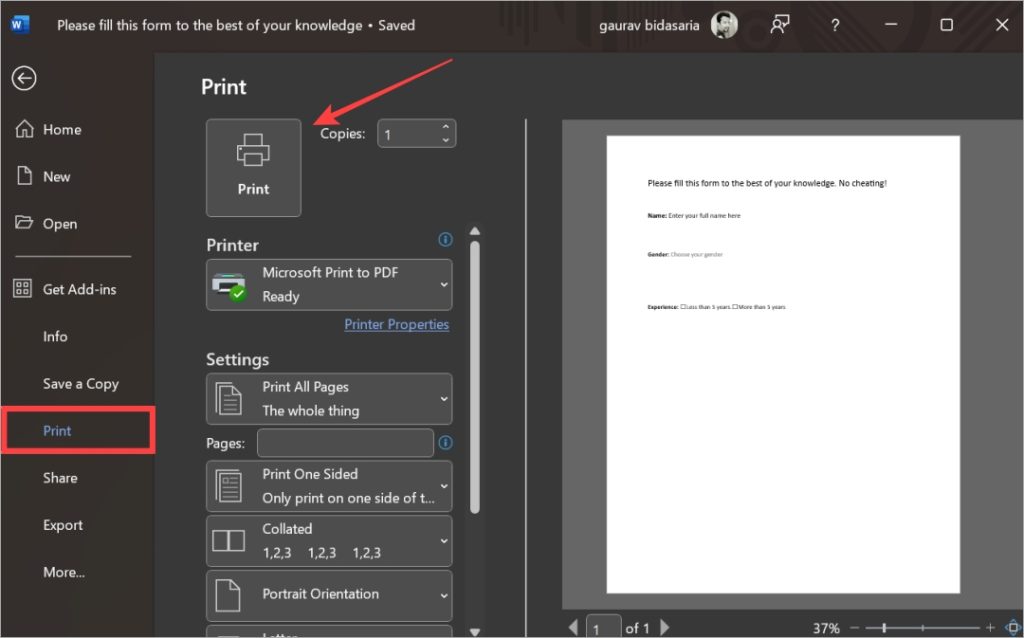
Task: Expand the Print All Pages dropdown
Action: pyautogui.click(x=329, y=399)
